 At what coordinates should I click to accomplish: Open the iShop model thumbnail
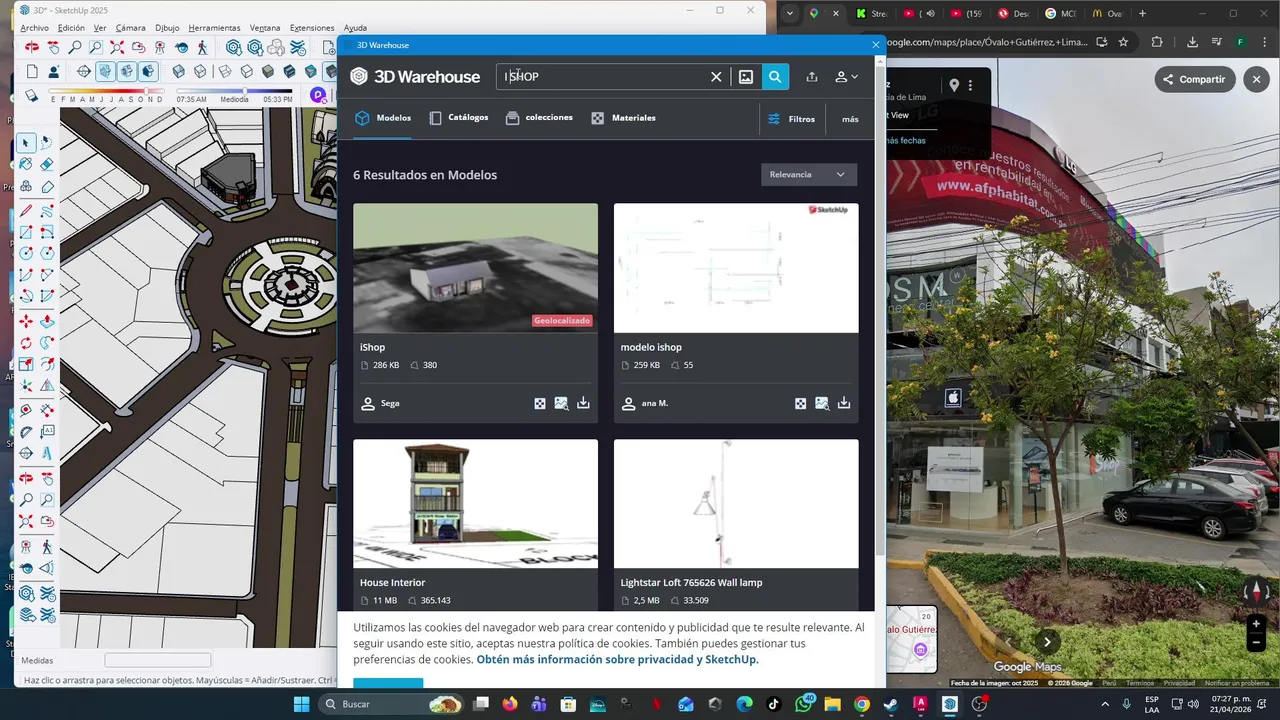coord(475,268)
